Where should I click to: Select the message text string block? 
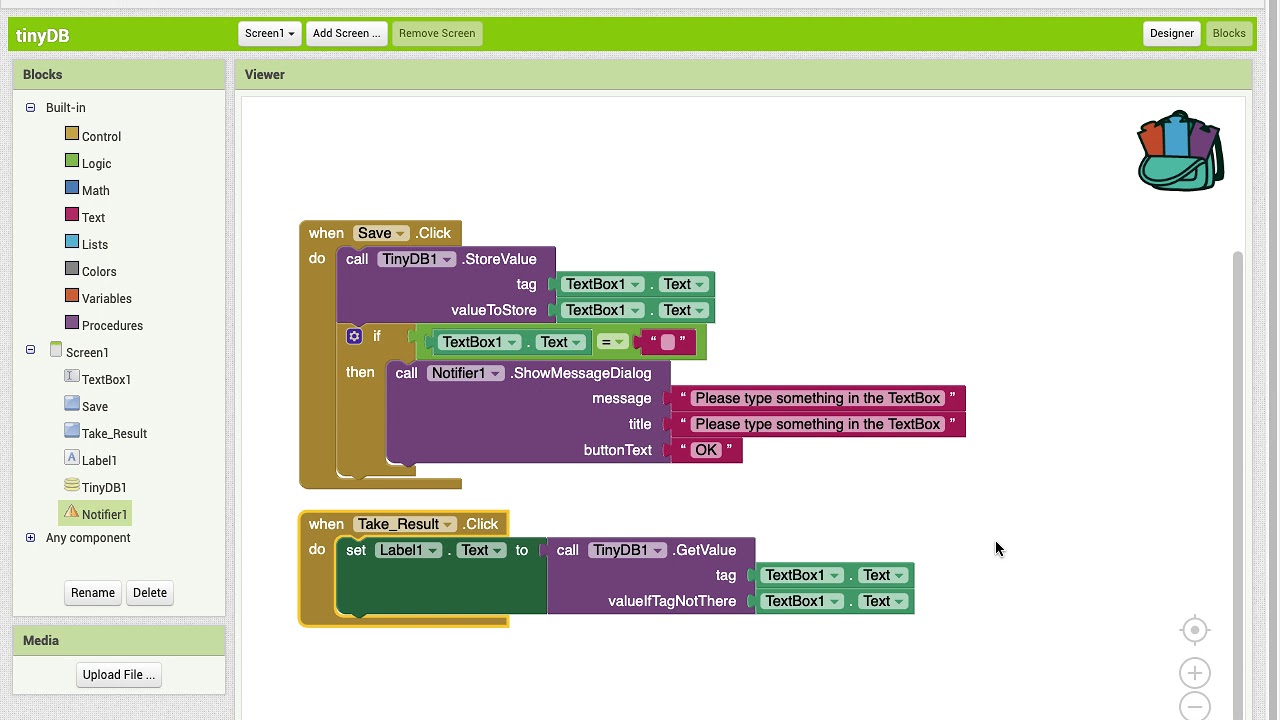818,398
